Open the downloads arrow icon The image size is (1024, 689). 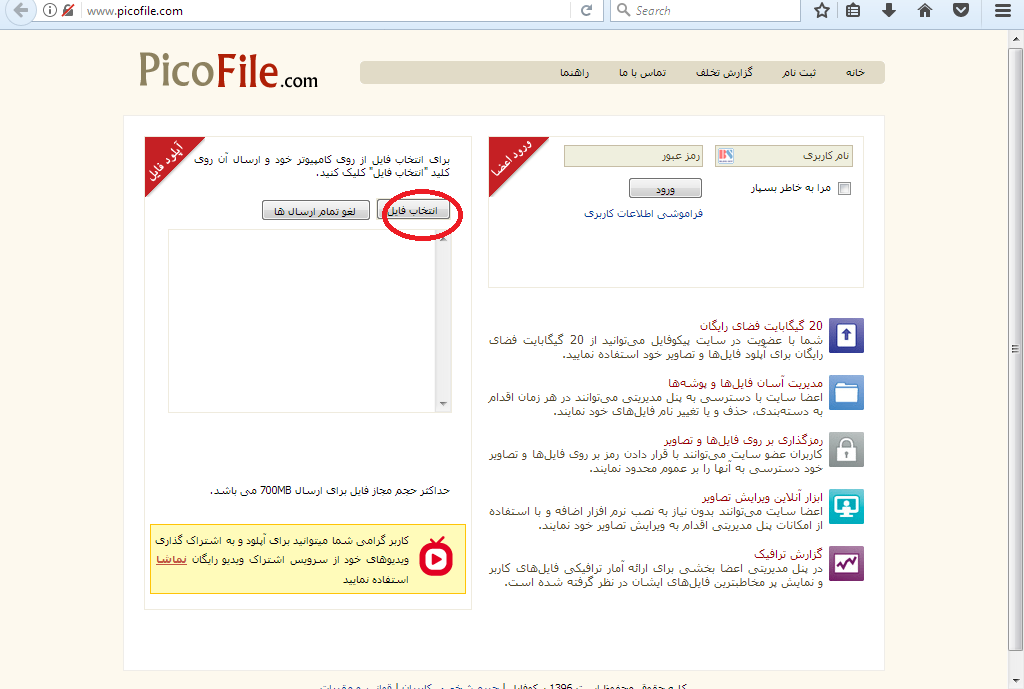[x=889, y=11]
